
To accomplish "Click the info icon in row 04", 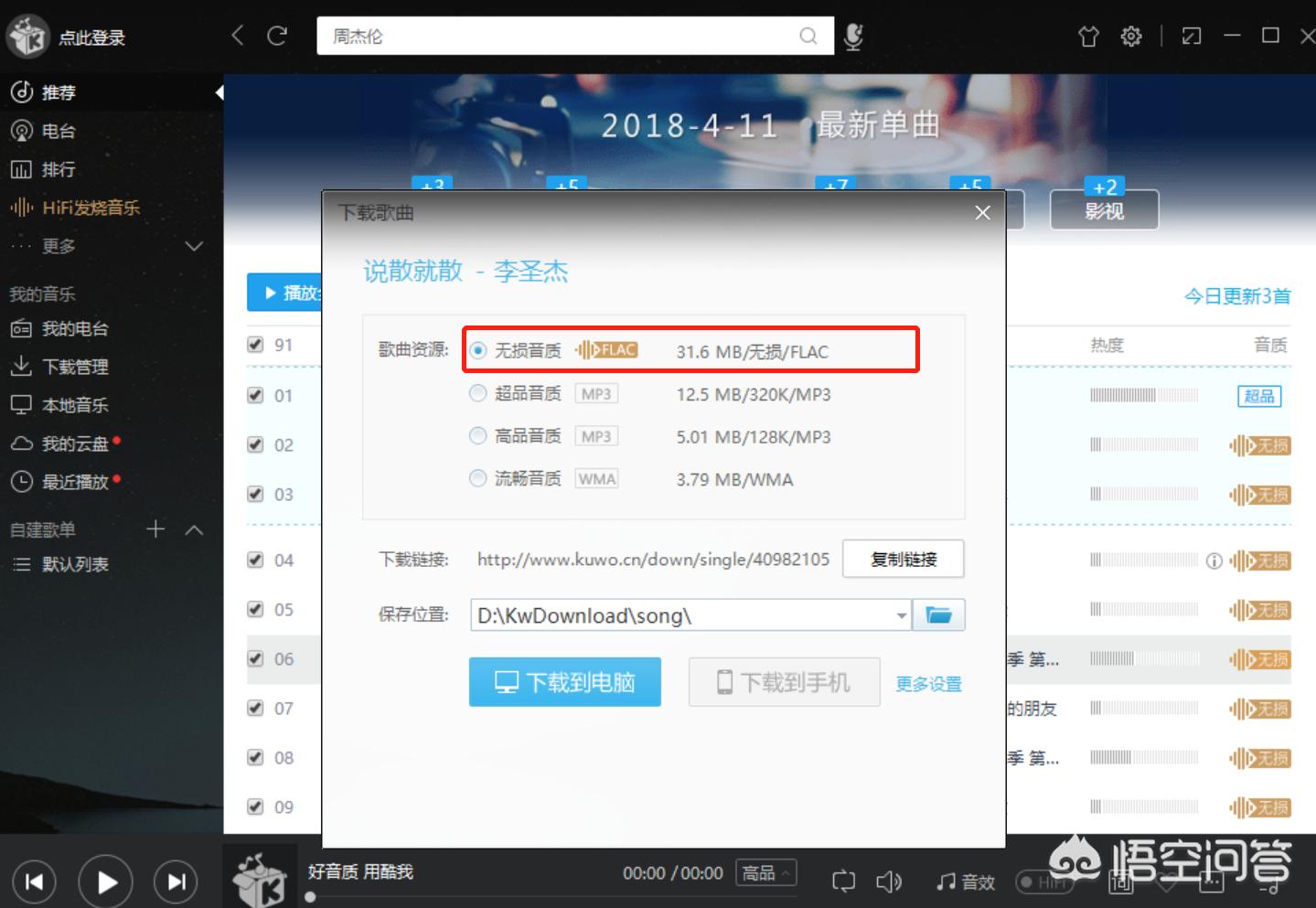I will 1214,561.
